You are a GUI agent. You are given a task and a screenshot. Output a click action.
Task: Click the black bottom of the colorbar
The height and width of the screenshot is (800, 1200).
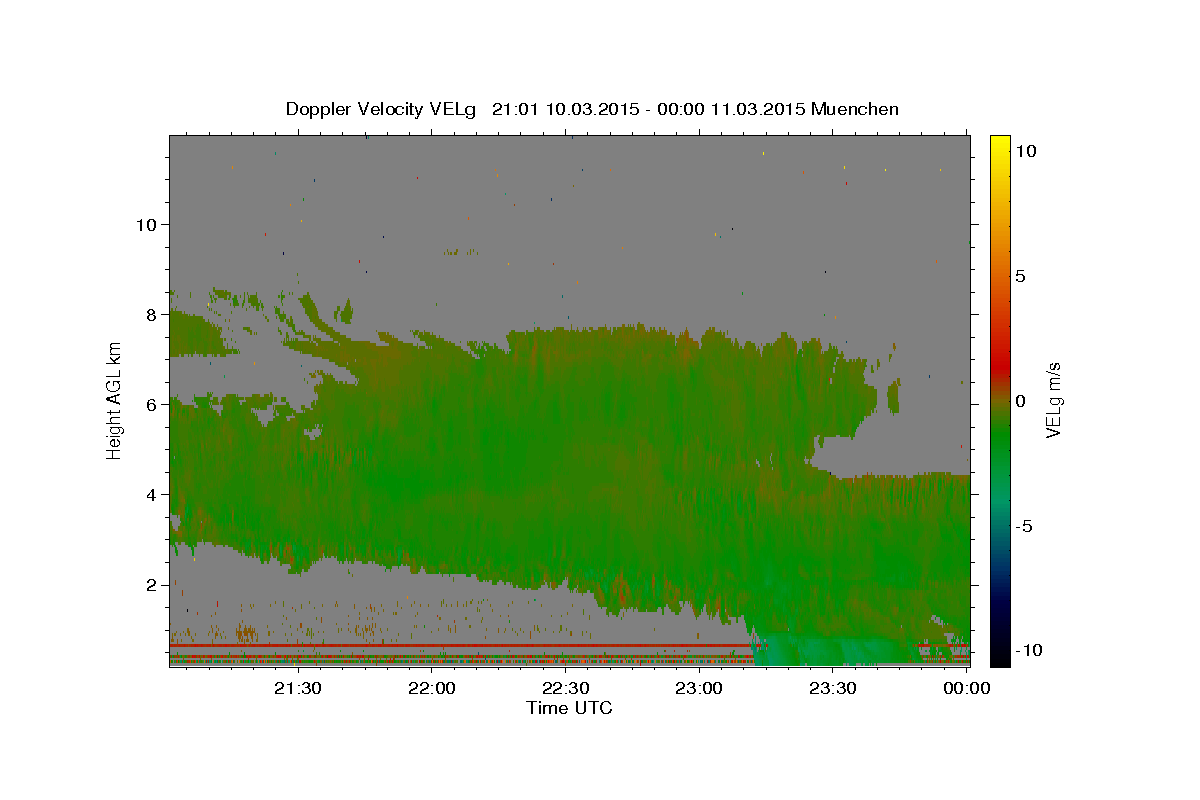(999, 657)
